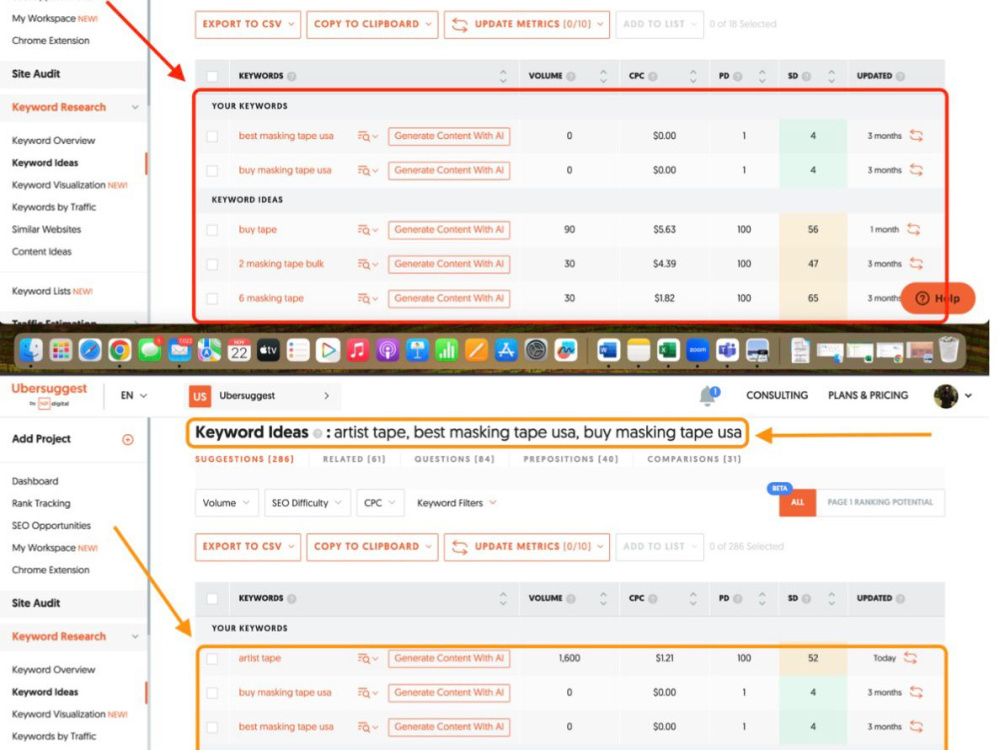Tick the checkbox for '6 masking tape'
1000x750 pixels.
click(x=212, y=298)
